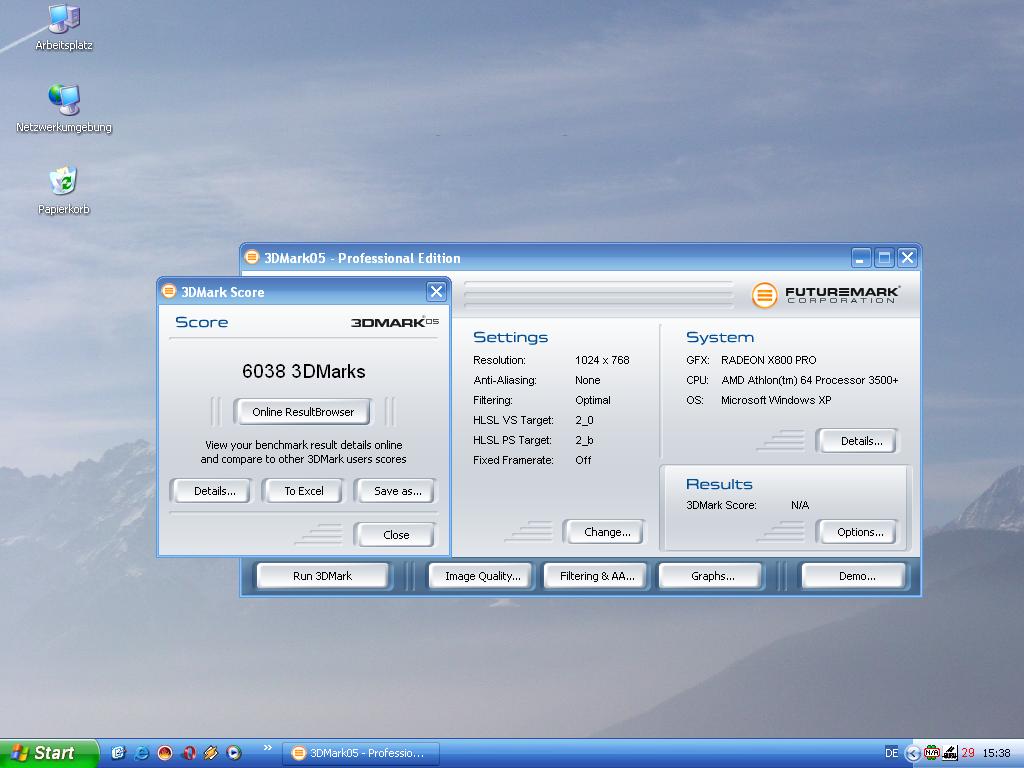Click the 1024 x 768 resolution value
Viewport: 1024px width, 768px height.
(602, 360)
